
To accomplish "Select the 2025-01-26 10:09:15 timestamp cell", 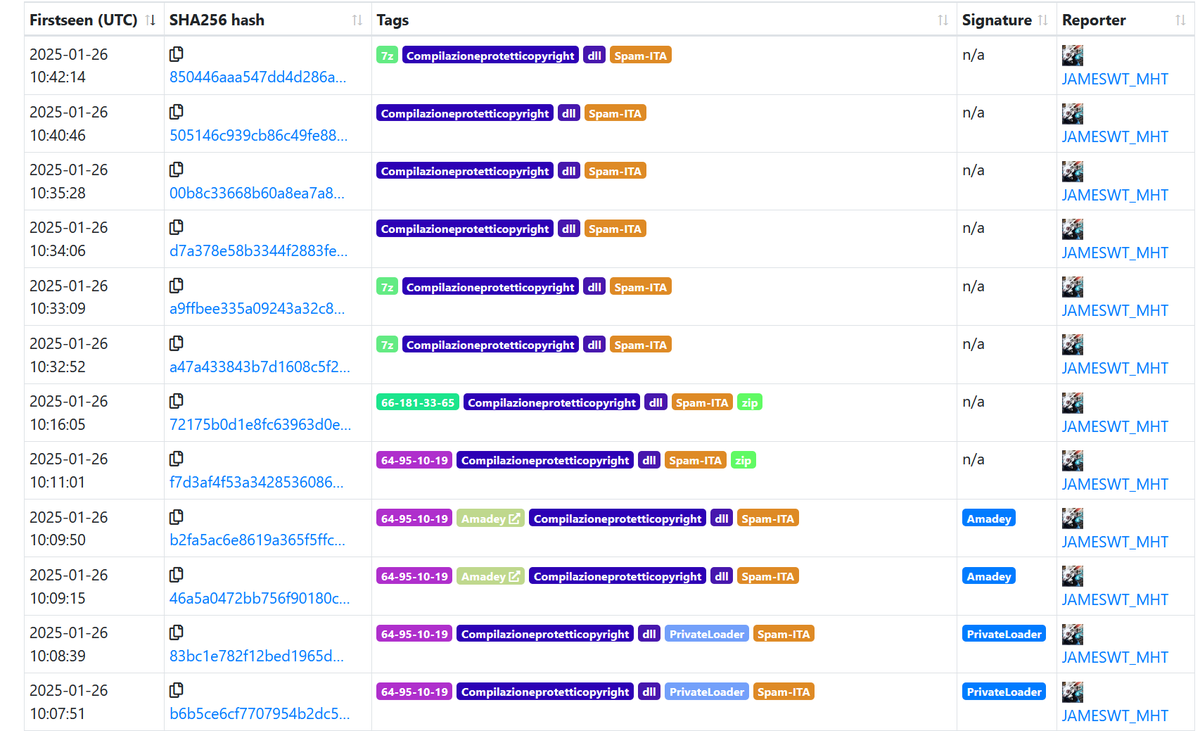I will 94,587.
